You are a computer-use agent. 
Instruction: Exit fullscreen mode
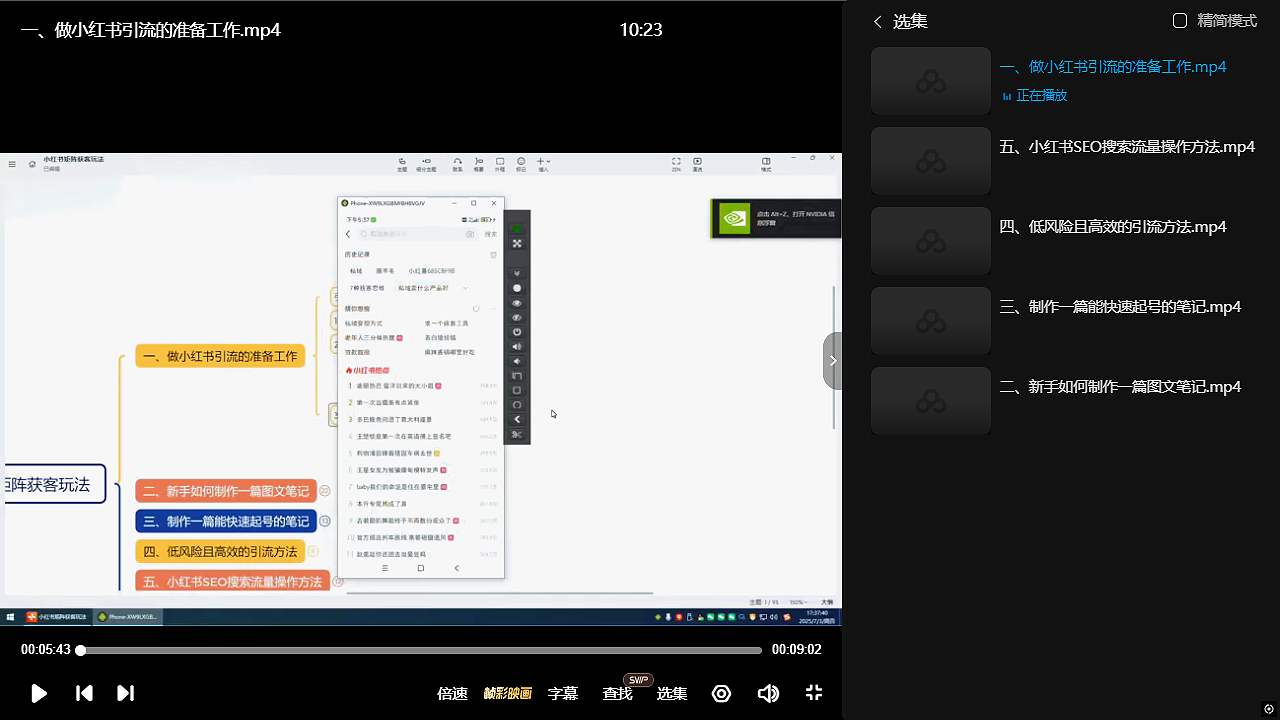[814, 693]
